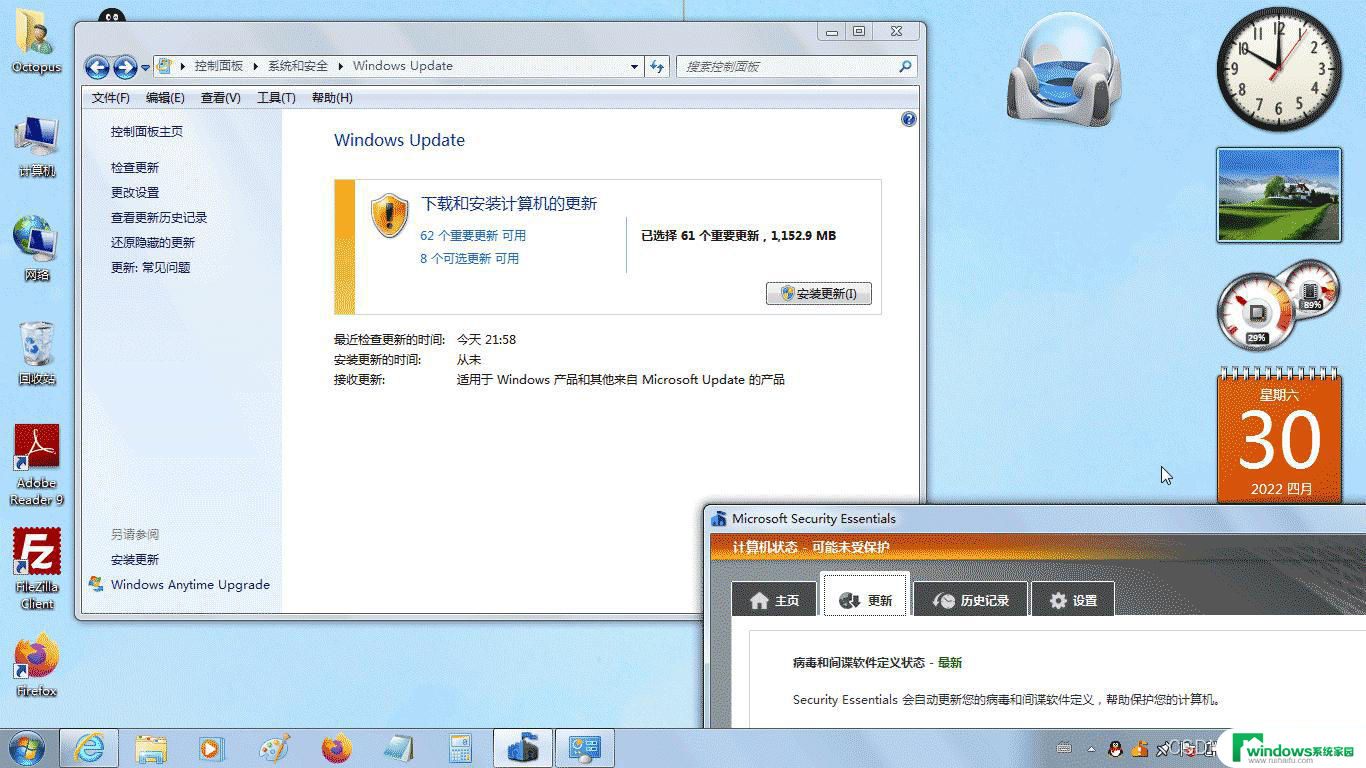The image size is (1366, 768).
Task: Click the analog clock desktop gadget
Action: (1279, 68)
